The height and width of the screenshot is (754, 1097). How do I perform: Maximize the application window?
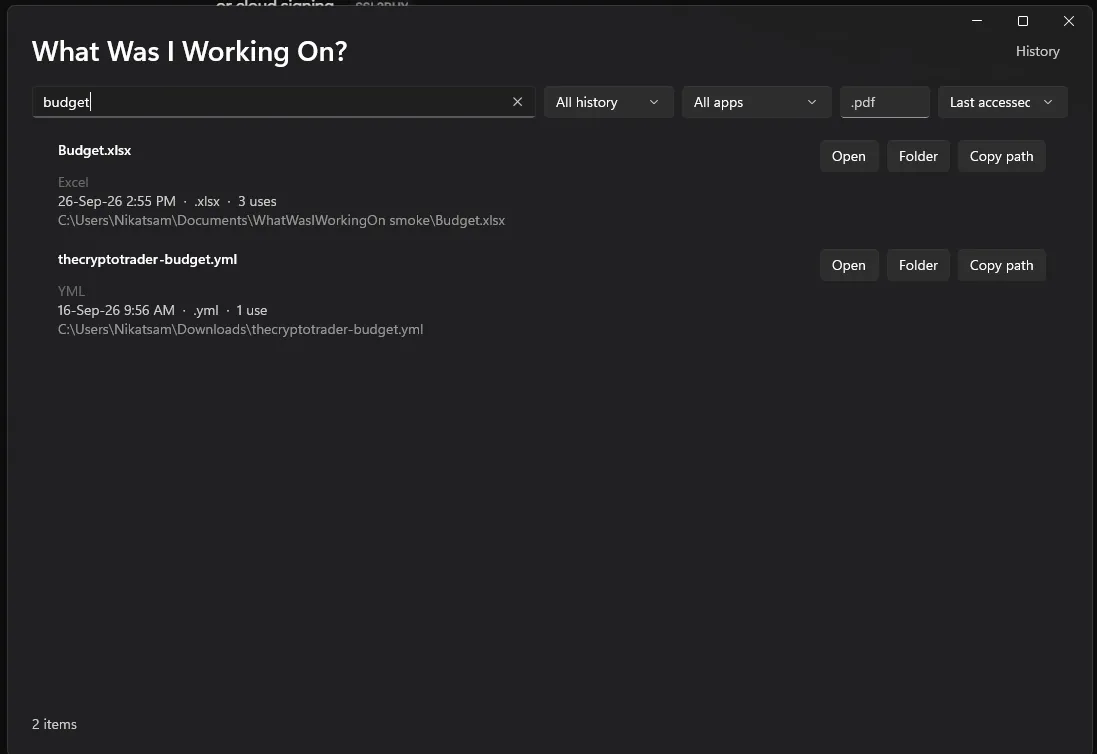coord(1022,21)
